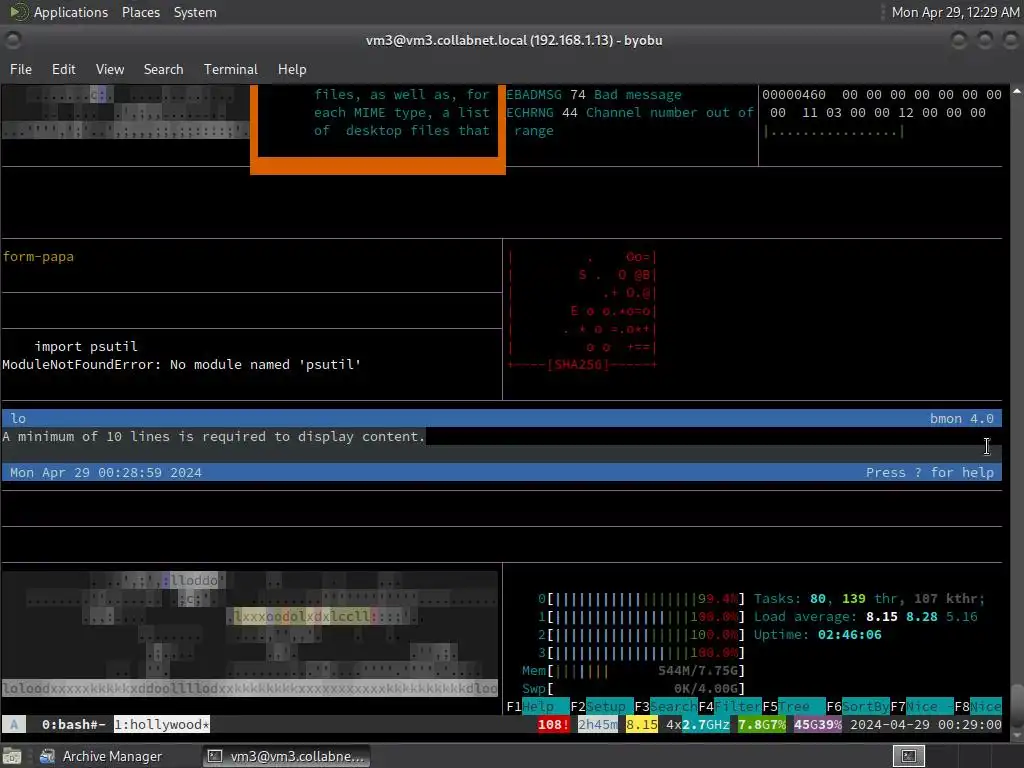Open the Help menu
This screenshot has width=1024, height=768.
click(292, 69)
